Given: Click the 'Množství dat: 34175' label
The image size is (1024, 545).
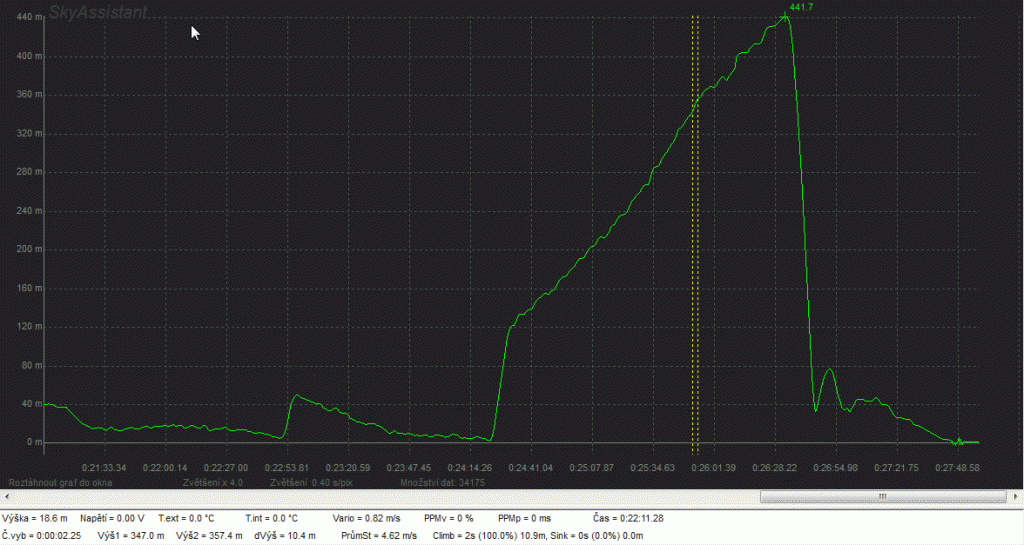Looking at the screenshot, I should pyautogui.click(x=442, y=482).
